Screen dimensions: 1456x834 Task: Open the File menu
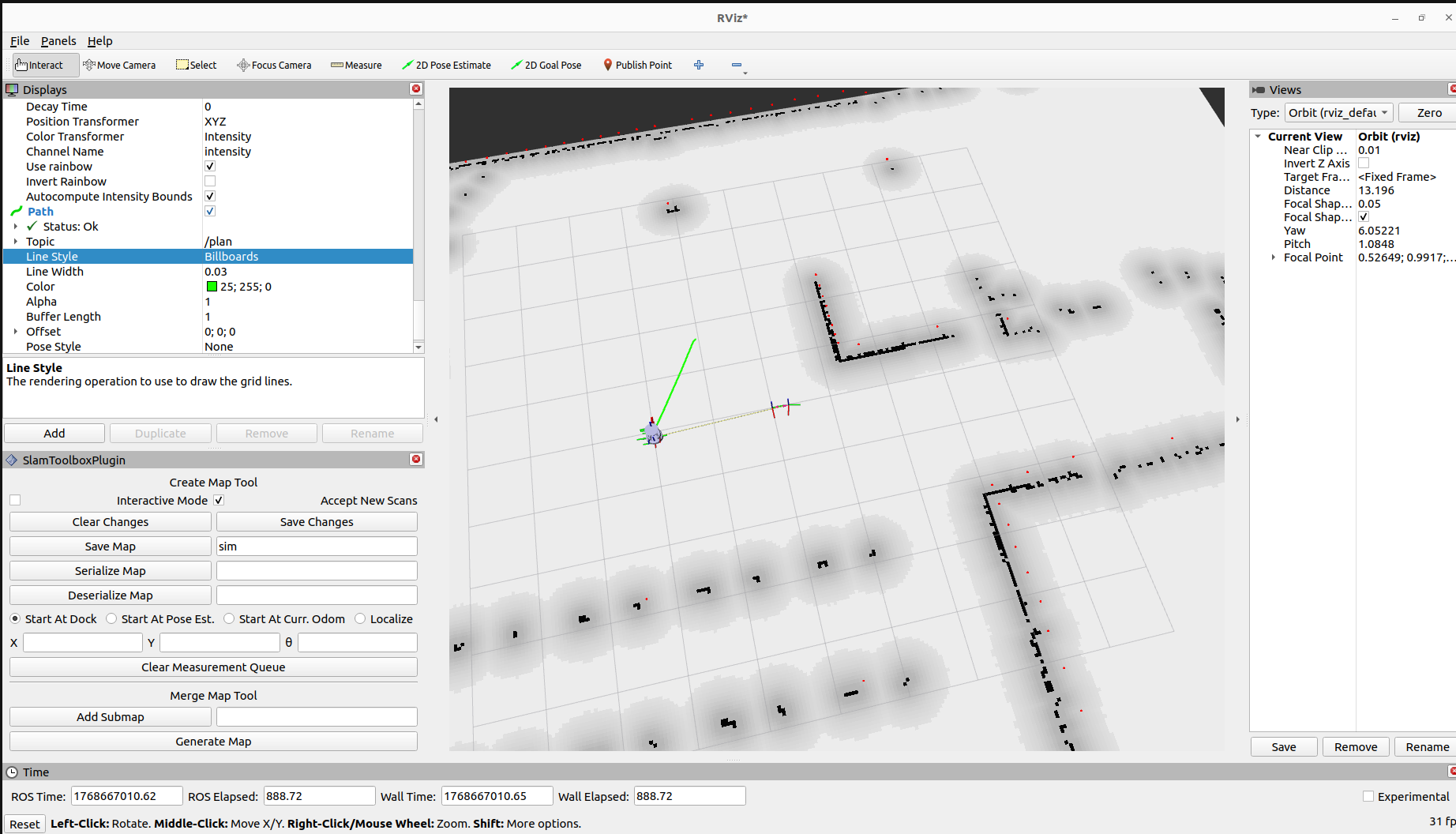point(20,41)
